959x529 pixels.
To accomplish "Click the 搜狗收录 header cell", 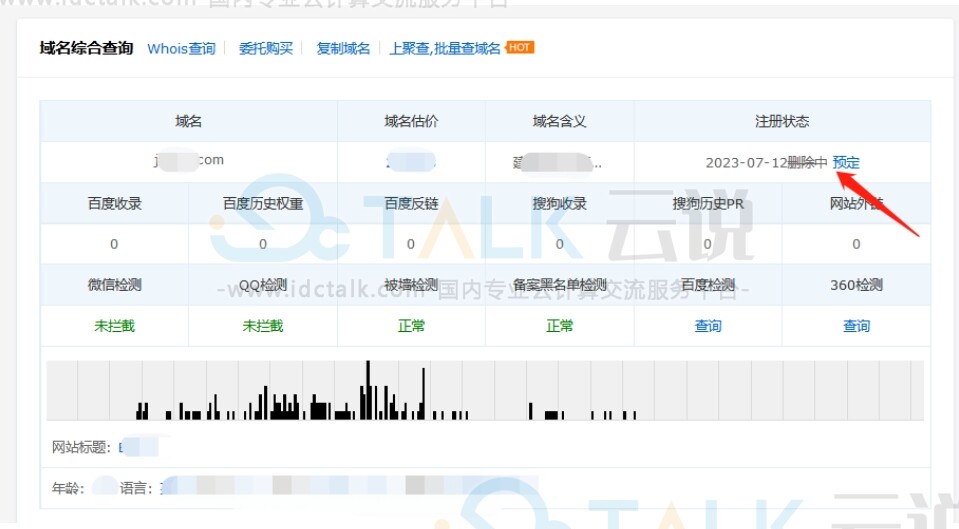I will point(559,203).
